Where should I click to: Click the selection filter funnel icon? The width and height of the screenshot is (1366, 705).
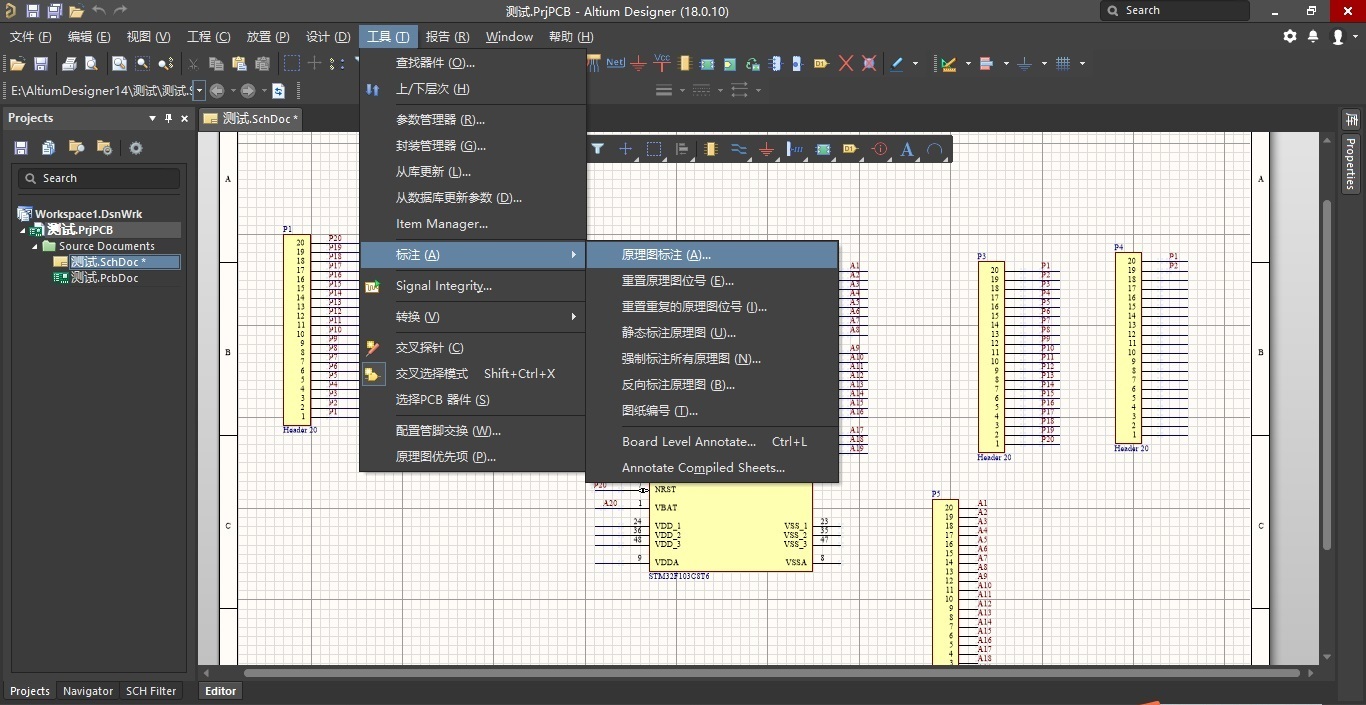pos(597,149)
